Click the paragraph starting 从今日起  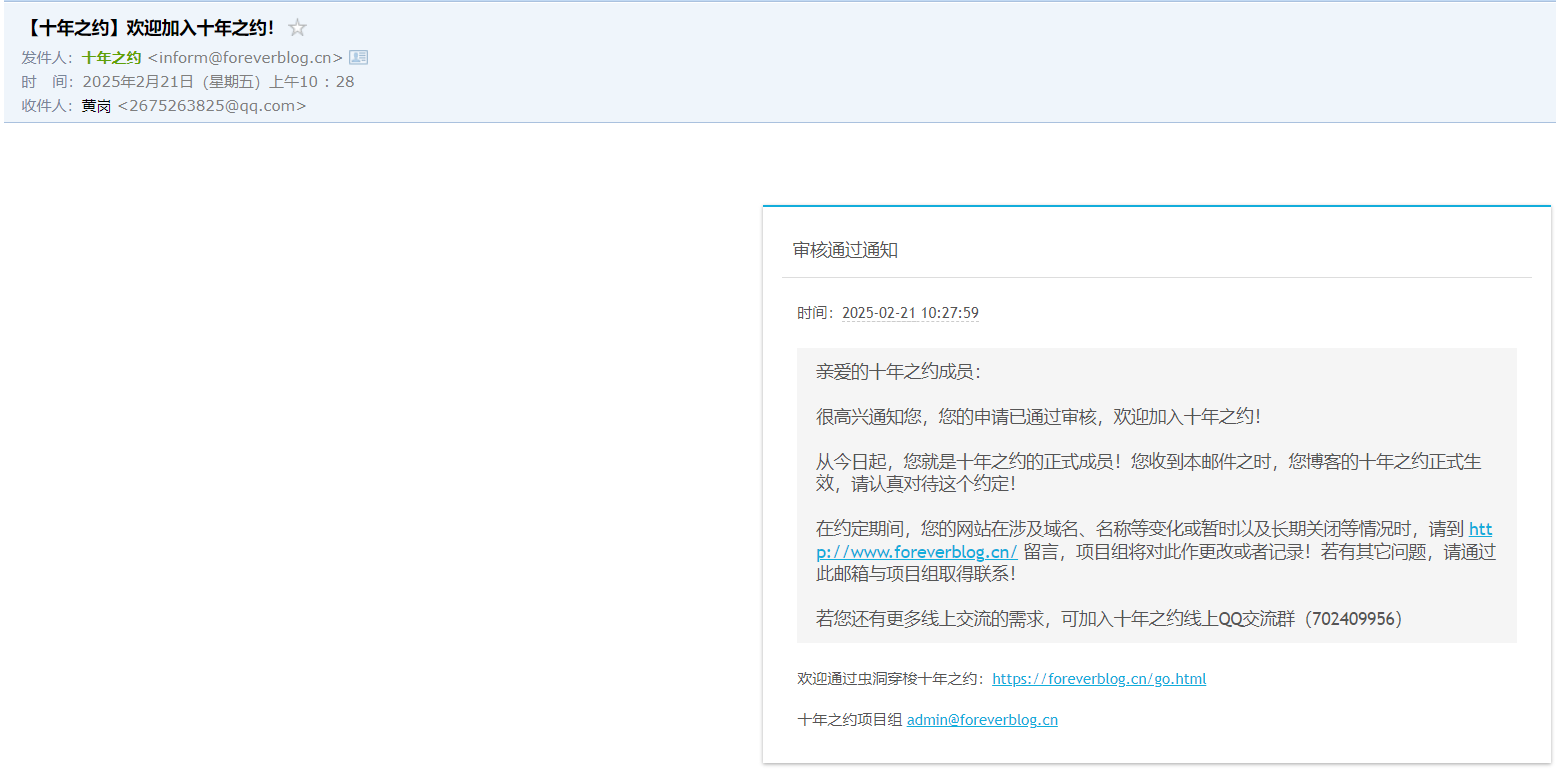pyautogui.click(x=1149, y=473)
